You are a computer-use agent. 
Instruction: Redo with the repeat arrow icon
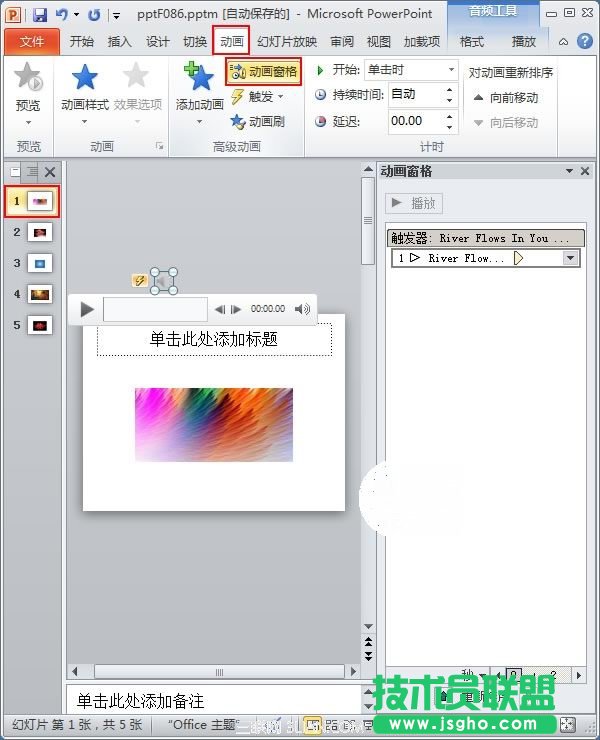94,15
